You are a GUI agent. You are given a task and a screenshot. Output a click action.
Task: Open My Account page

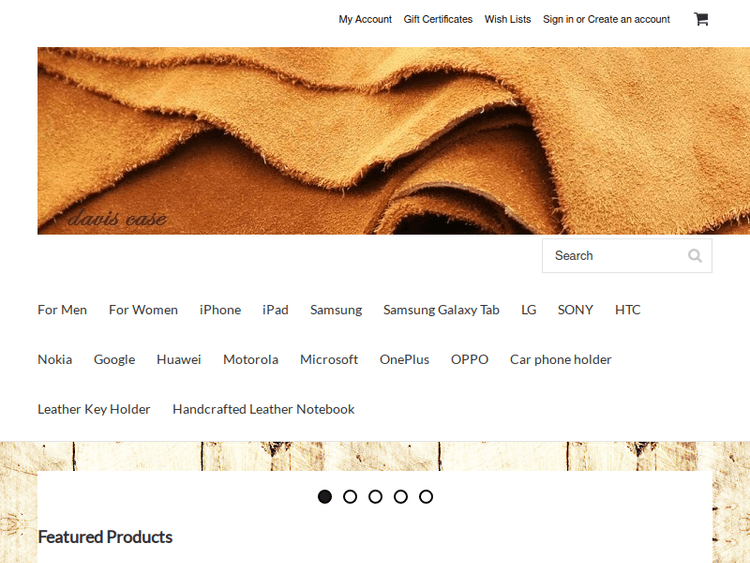coord(365,20)
